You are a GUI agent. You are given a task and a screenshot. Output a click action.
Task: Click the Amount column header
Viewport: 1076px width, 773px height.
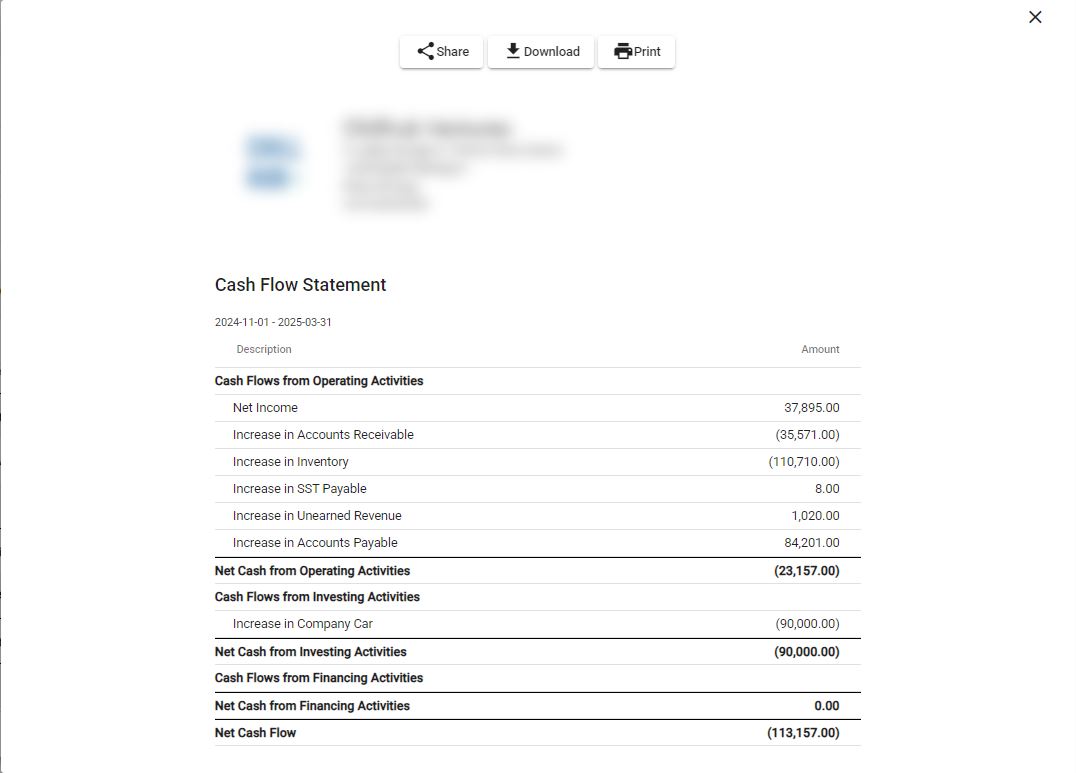click(x=820, y=349)
